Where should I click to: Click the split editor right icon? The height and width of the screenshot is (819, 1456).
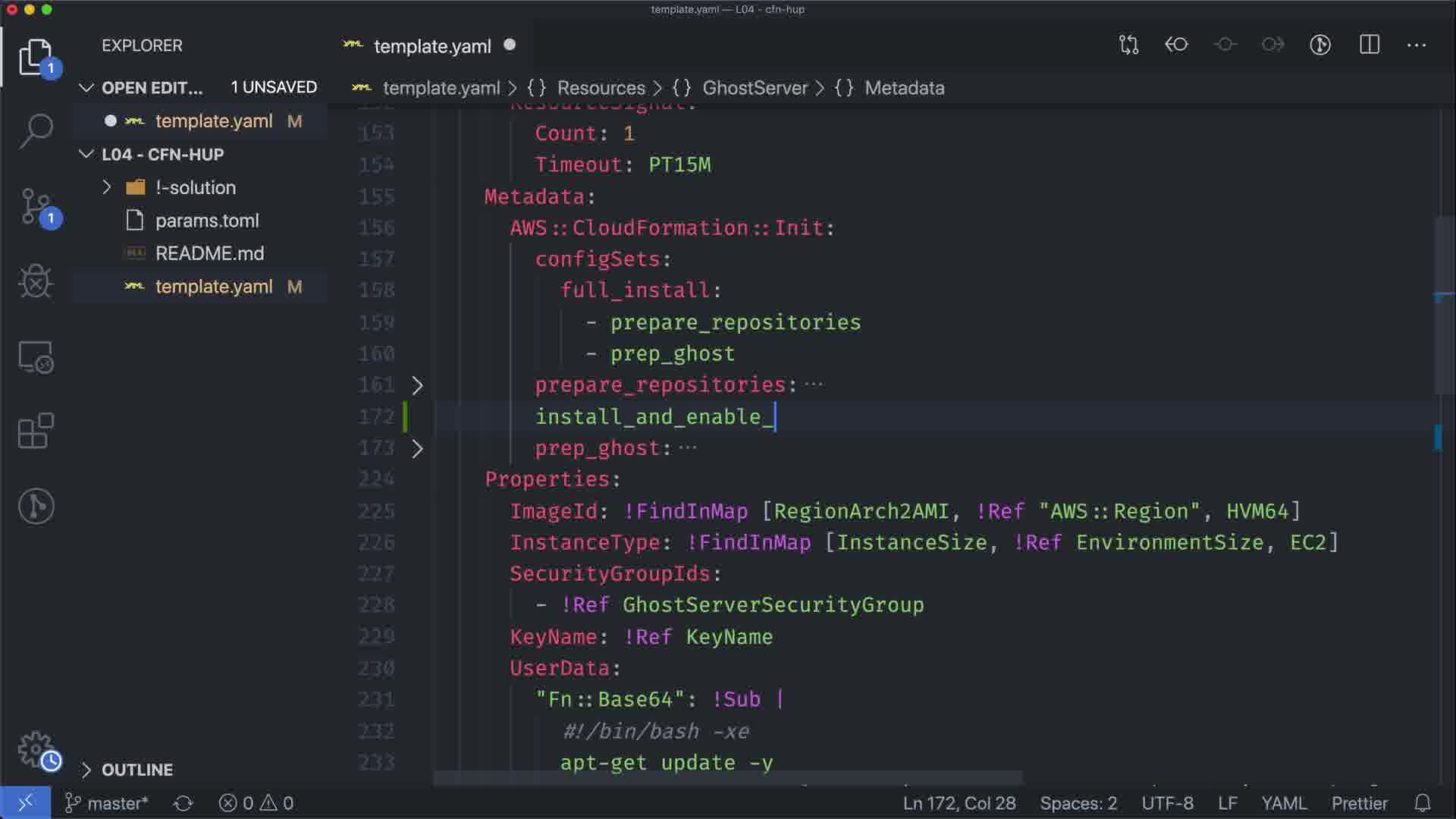pyautogui.click(x=1369, y=45)
